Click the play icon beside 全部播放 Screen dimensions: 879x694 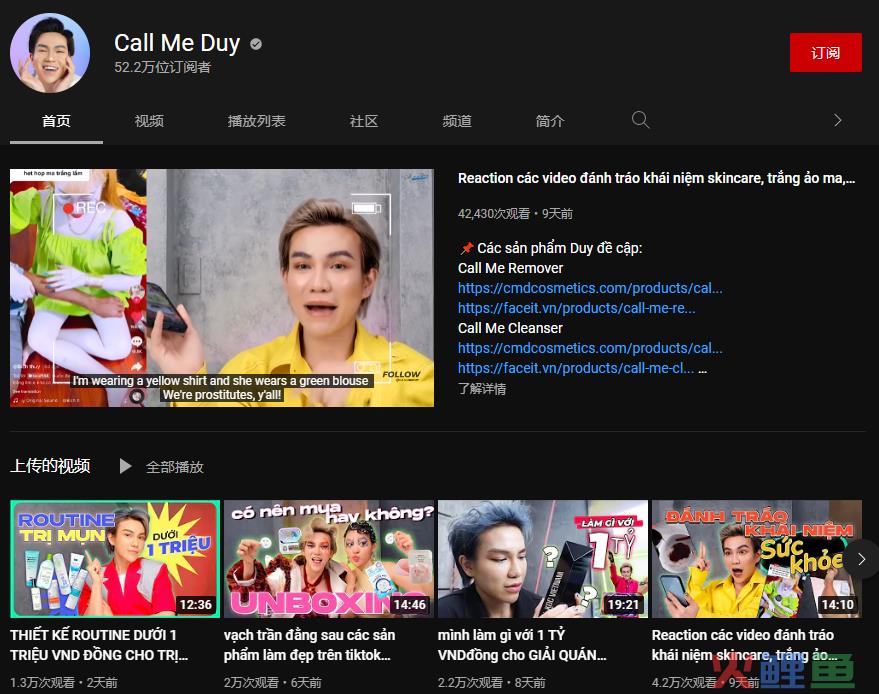126,466
